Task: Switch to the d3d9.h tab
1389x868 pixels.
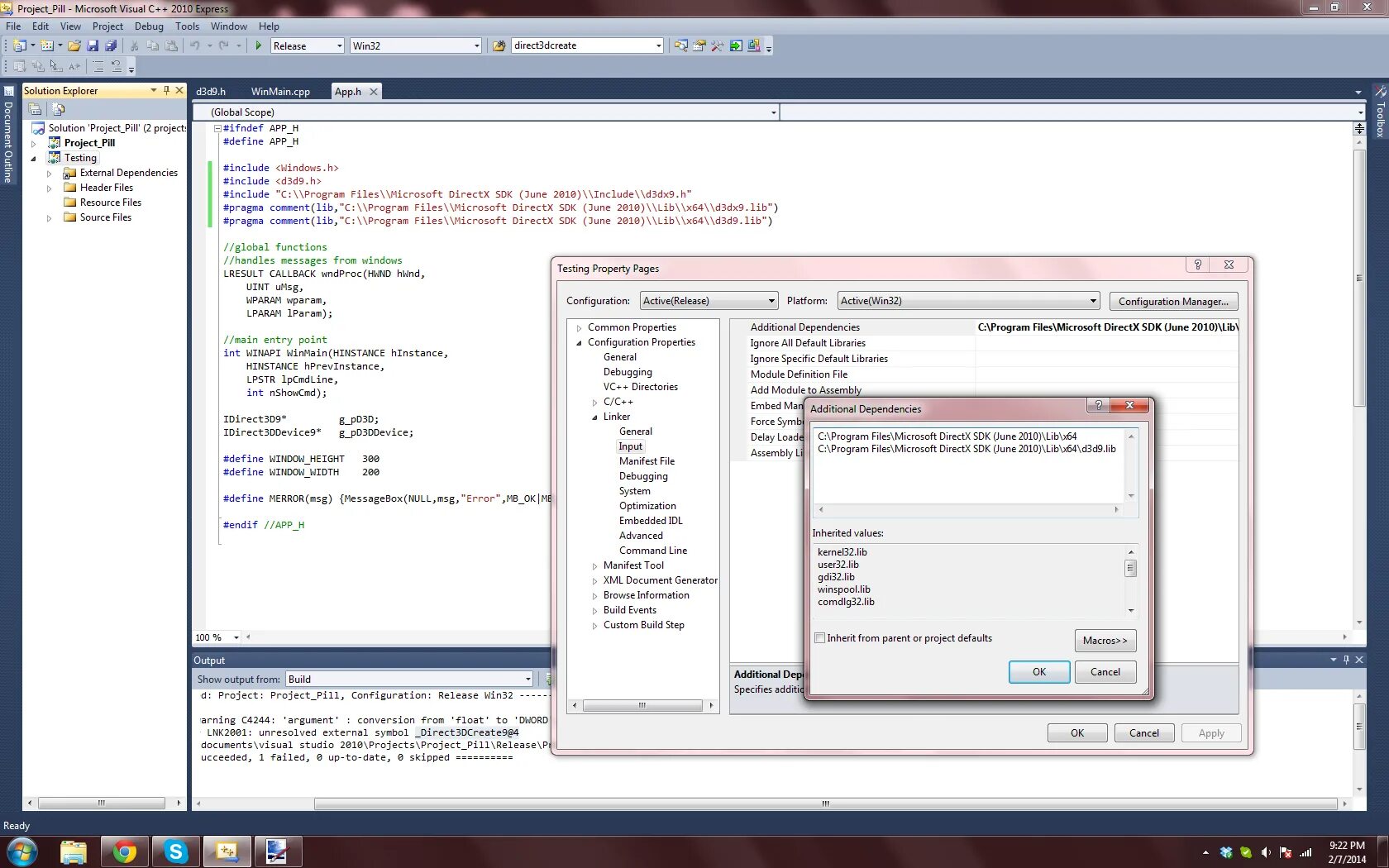Action: (x=211, y=92)
